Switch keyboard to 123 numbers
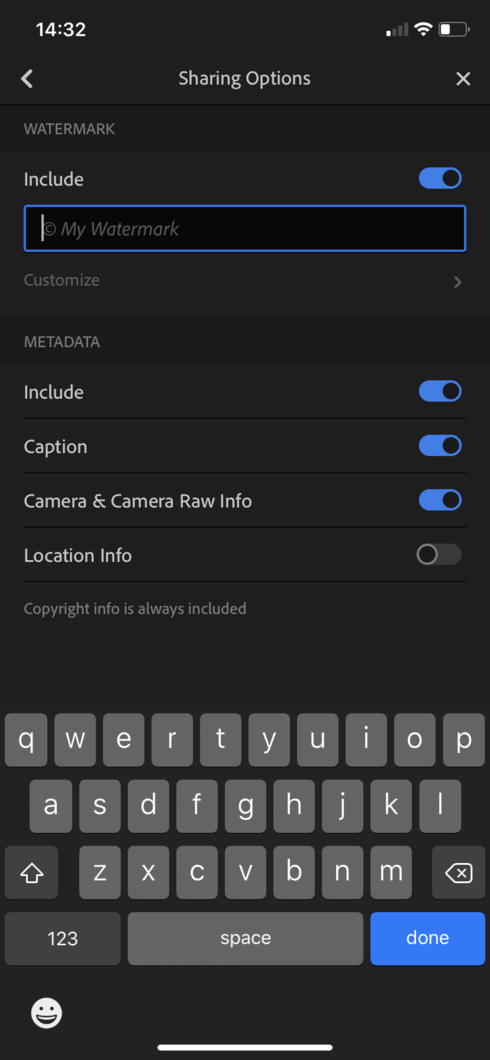Image resolution: width=490 pixels, height=1060 pixels. [63, 938]
